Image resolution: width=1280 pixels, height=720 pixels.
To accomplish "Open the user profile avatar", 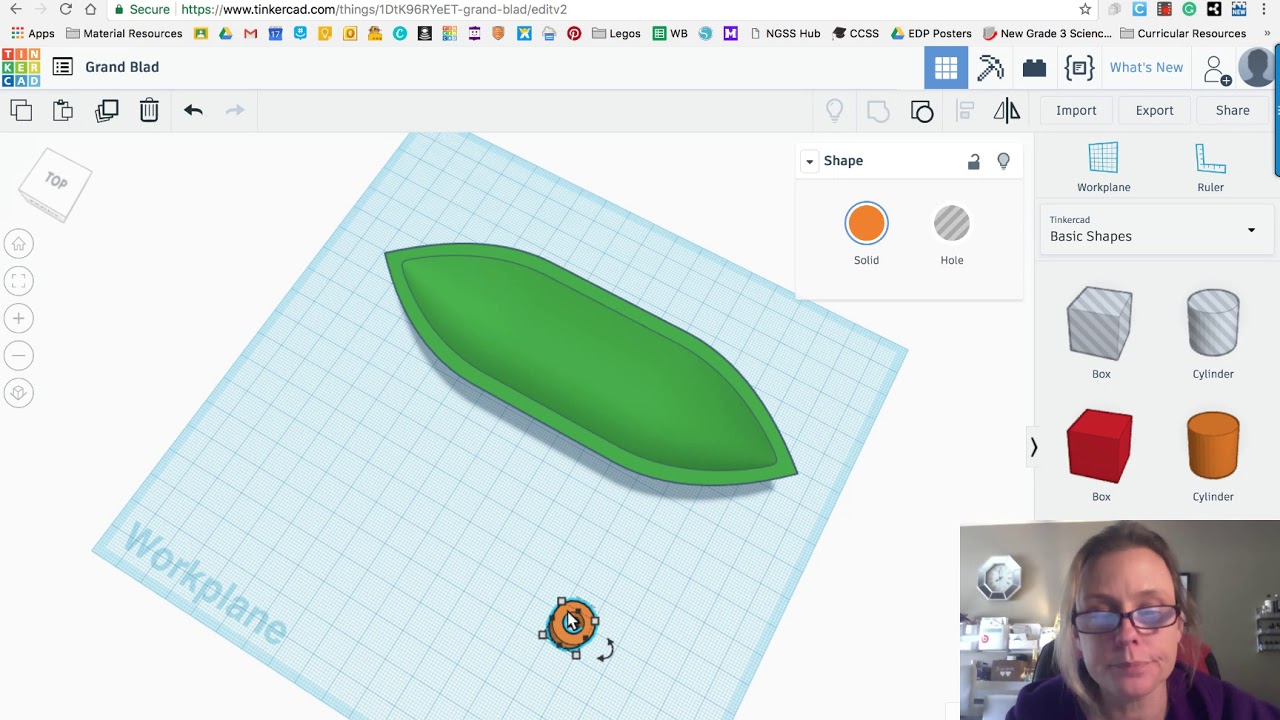I will tap(1257, 67).
